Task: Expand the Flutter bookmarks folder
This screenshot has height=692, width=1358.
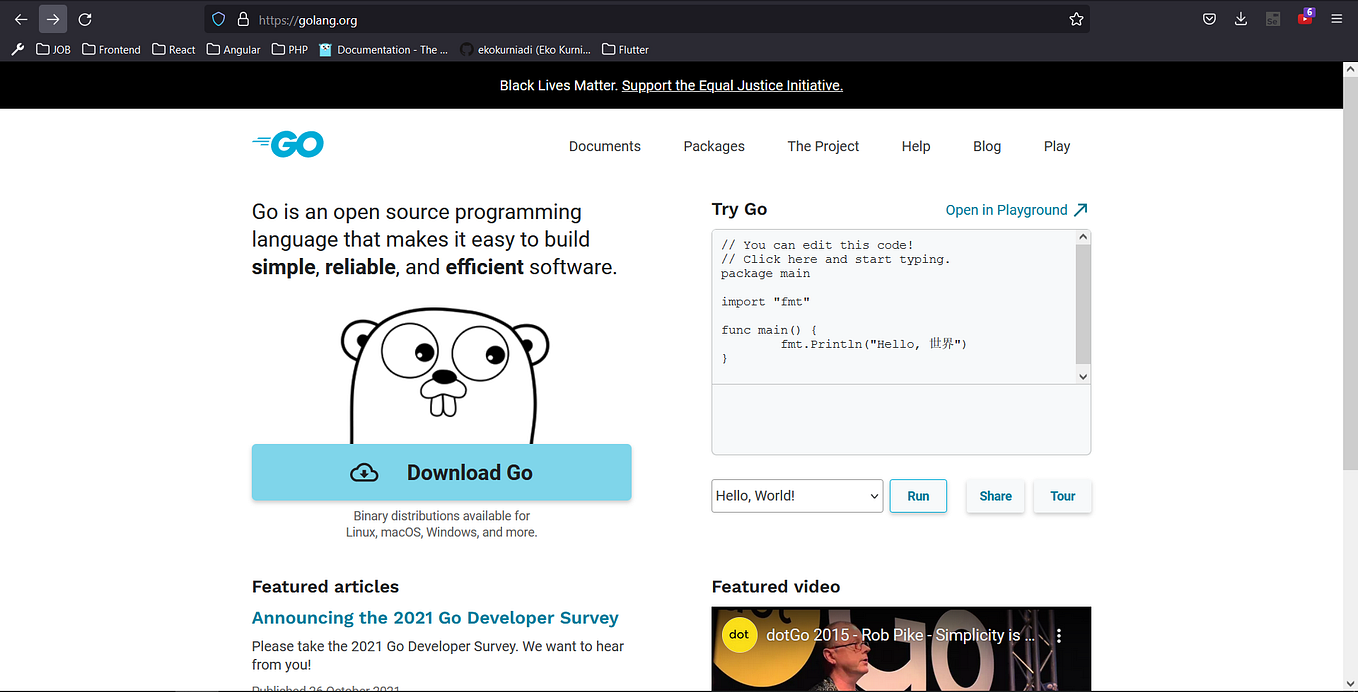Action: [624, 49]
